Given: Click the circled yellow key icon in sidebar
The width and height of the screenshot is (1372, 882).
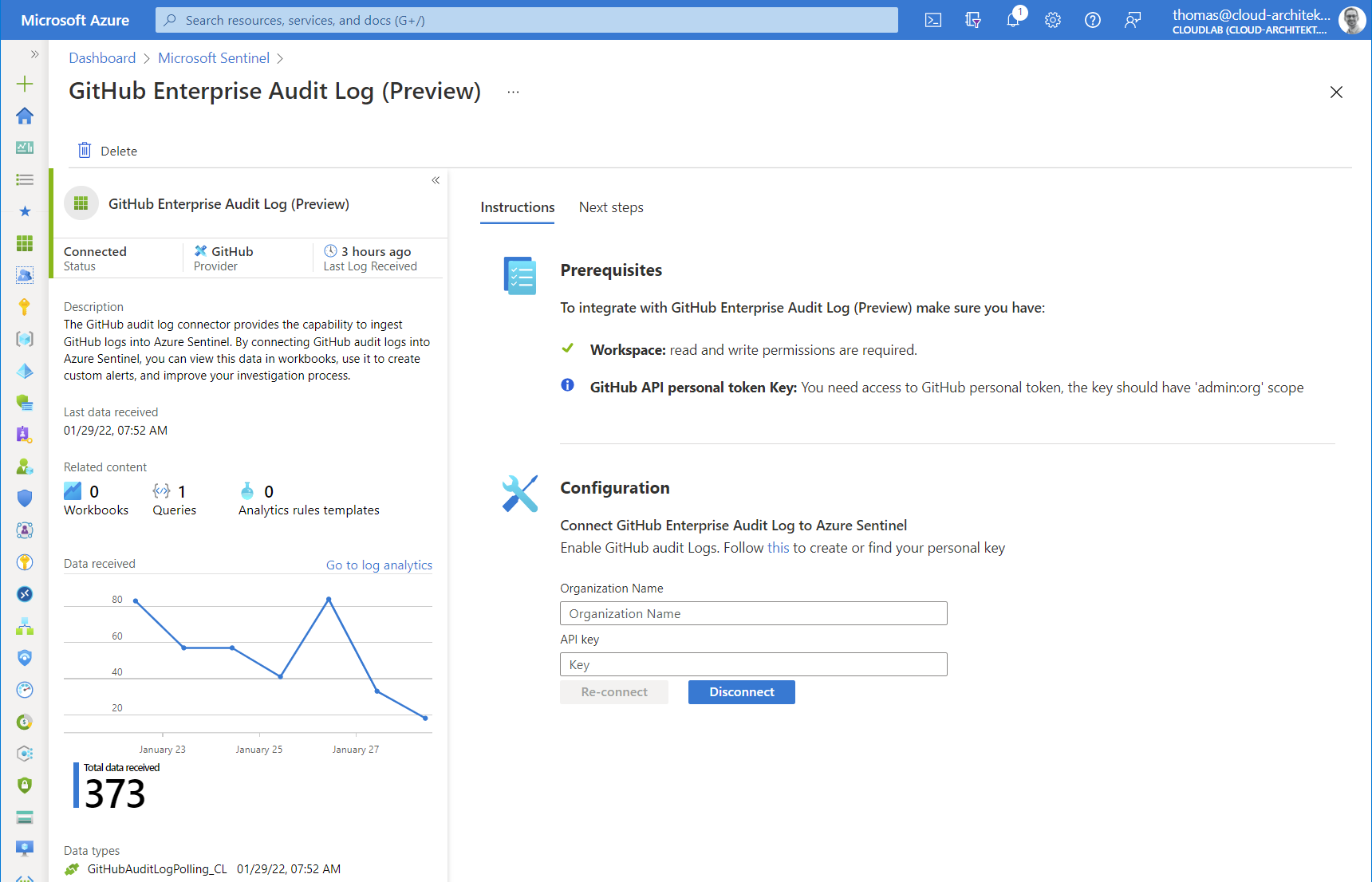Looking at the screenshot, I should (x=25, y=562).
